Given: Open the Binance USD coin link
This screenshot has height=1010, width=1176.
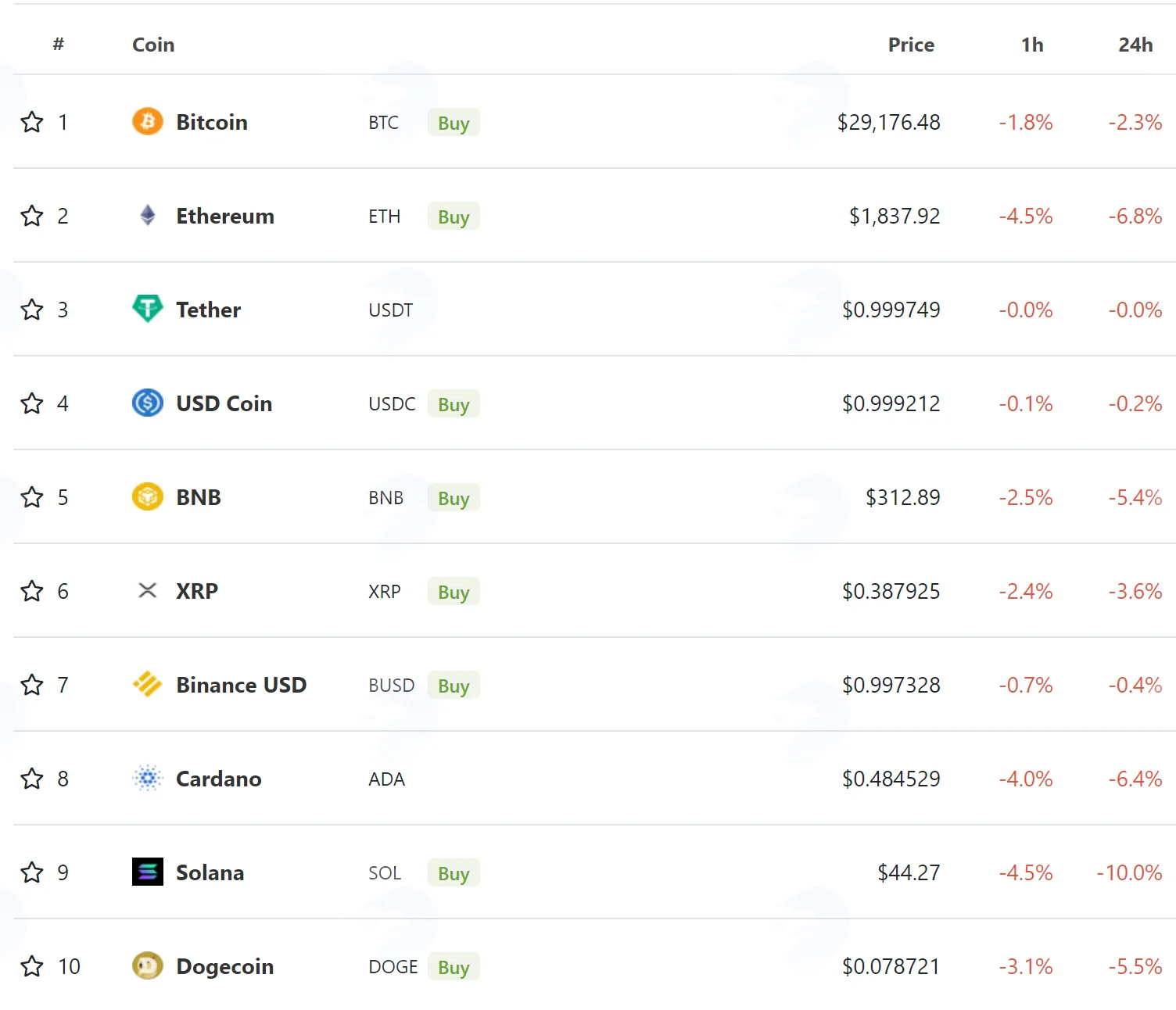Looking at the screenshot, I should pos(241,685).
